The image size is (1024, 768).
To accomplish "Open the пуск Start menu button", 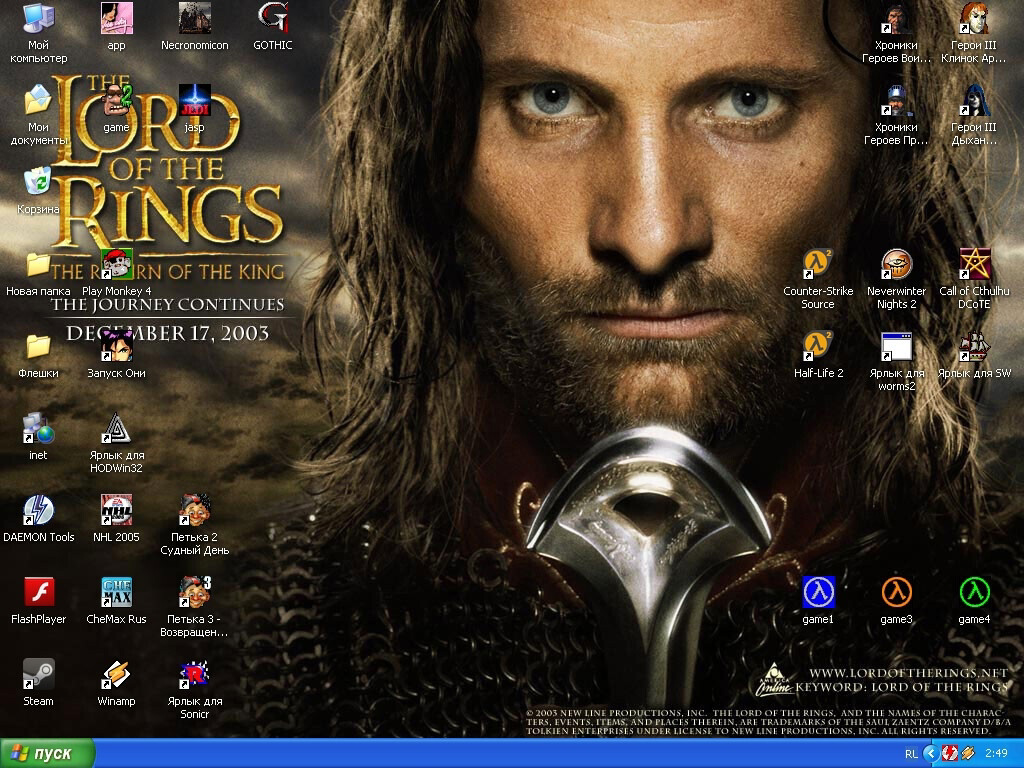I will coord(48,753).
